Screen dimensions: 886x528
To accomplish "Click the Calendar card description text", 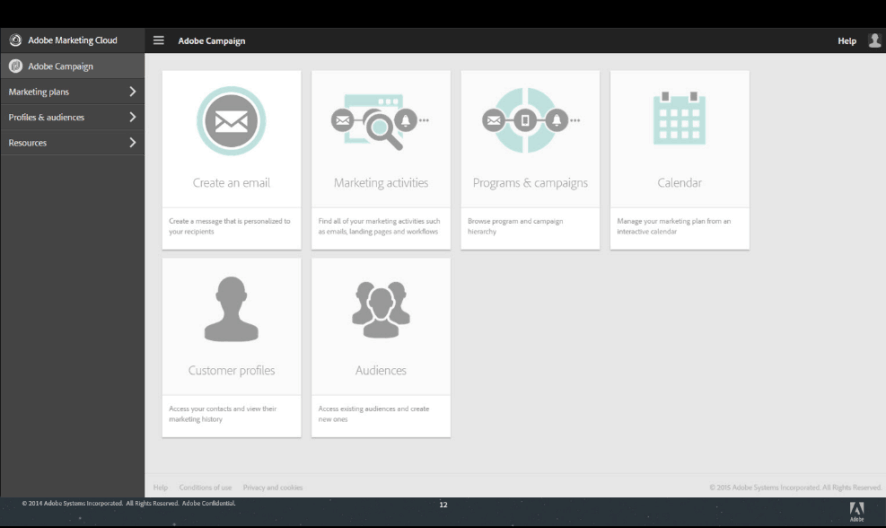I will coord(674,226).
